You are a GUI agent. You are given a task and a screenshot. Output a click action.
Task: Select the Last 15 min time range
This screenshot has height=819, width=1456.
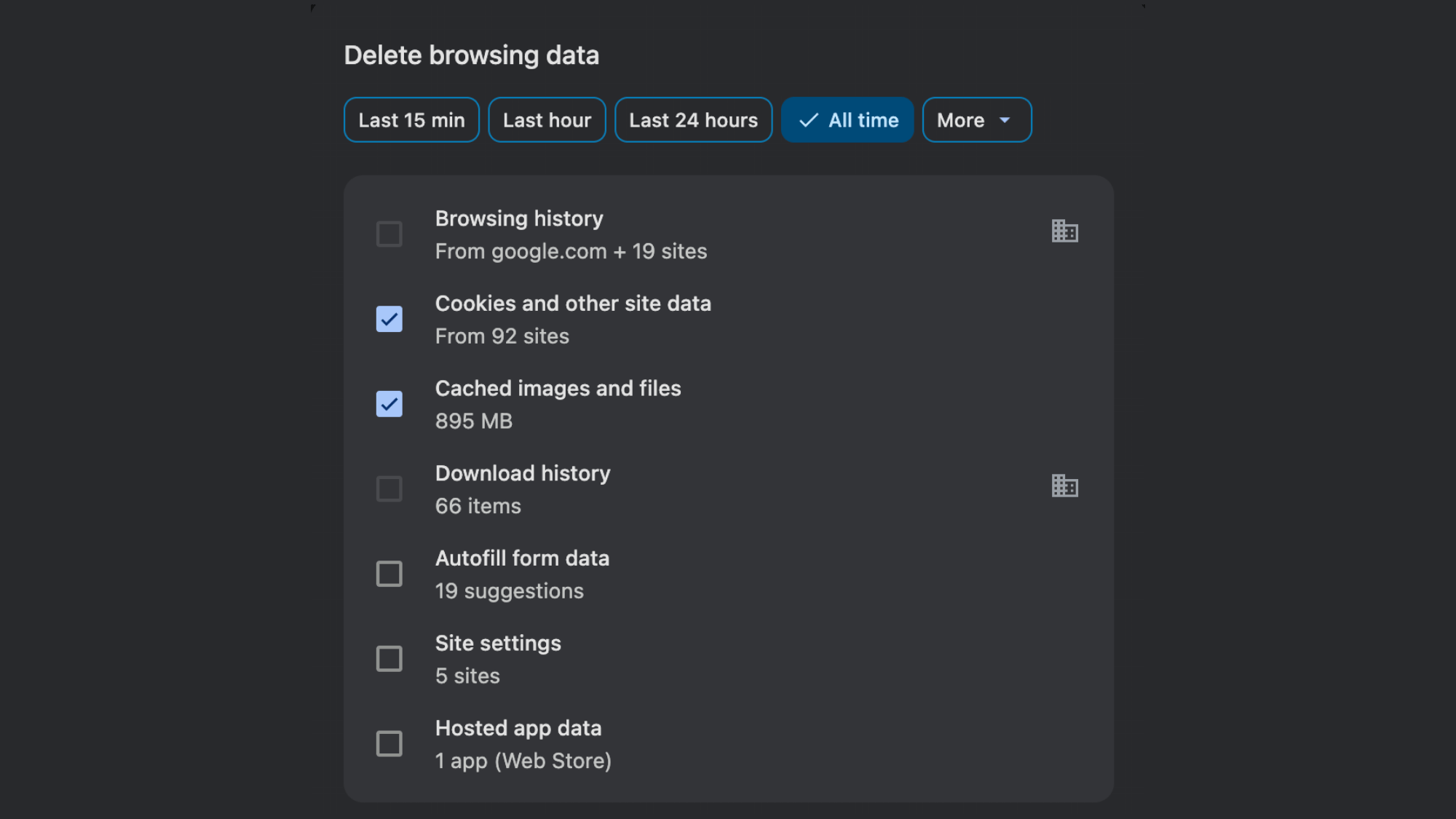click(x=411, y=119)
